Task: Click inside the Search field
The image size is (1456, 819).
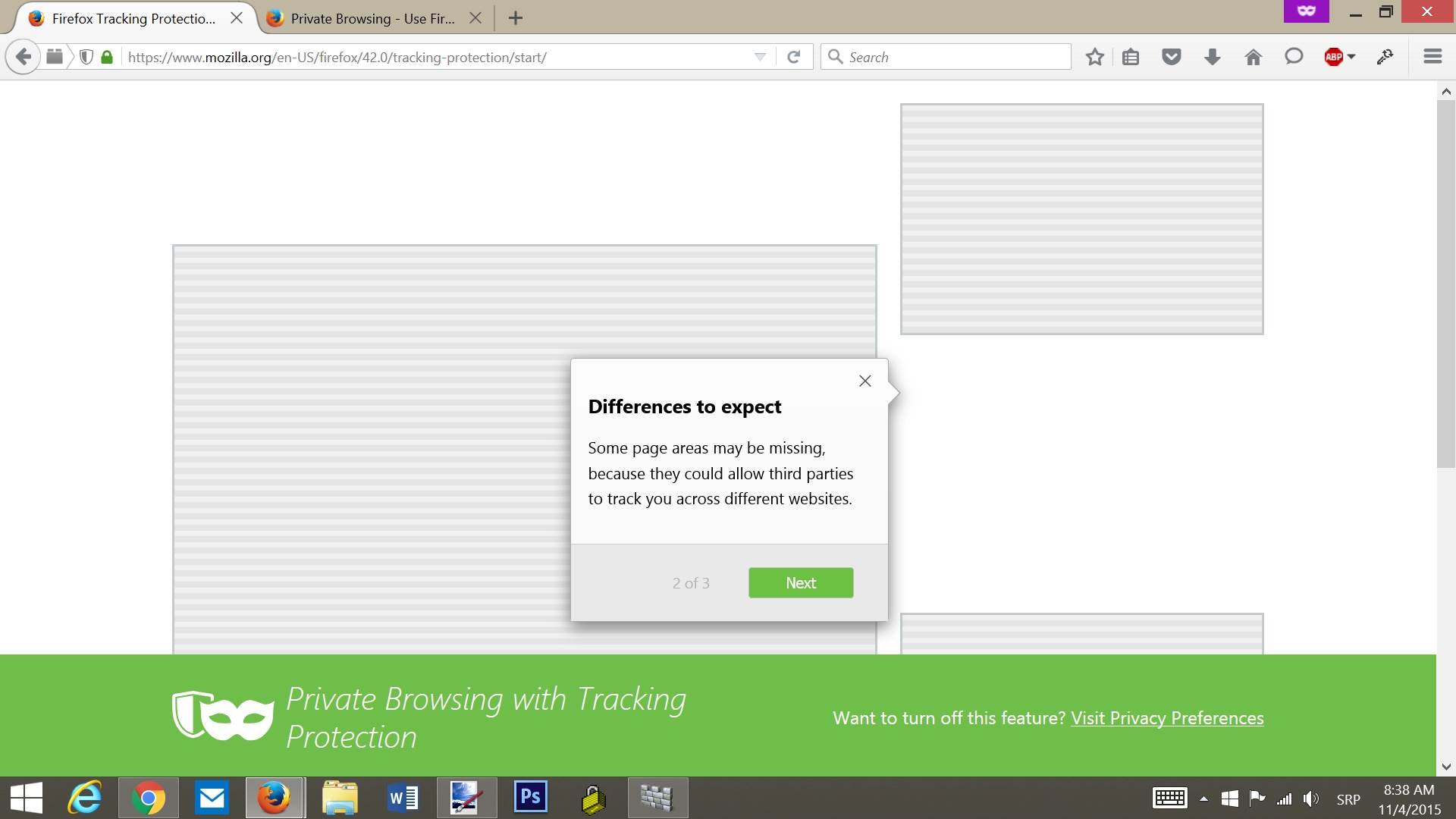Action: click(944, 56)
